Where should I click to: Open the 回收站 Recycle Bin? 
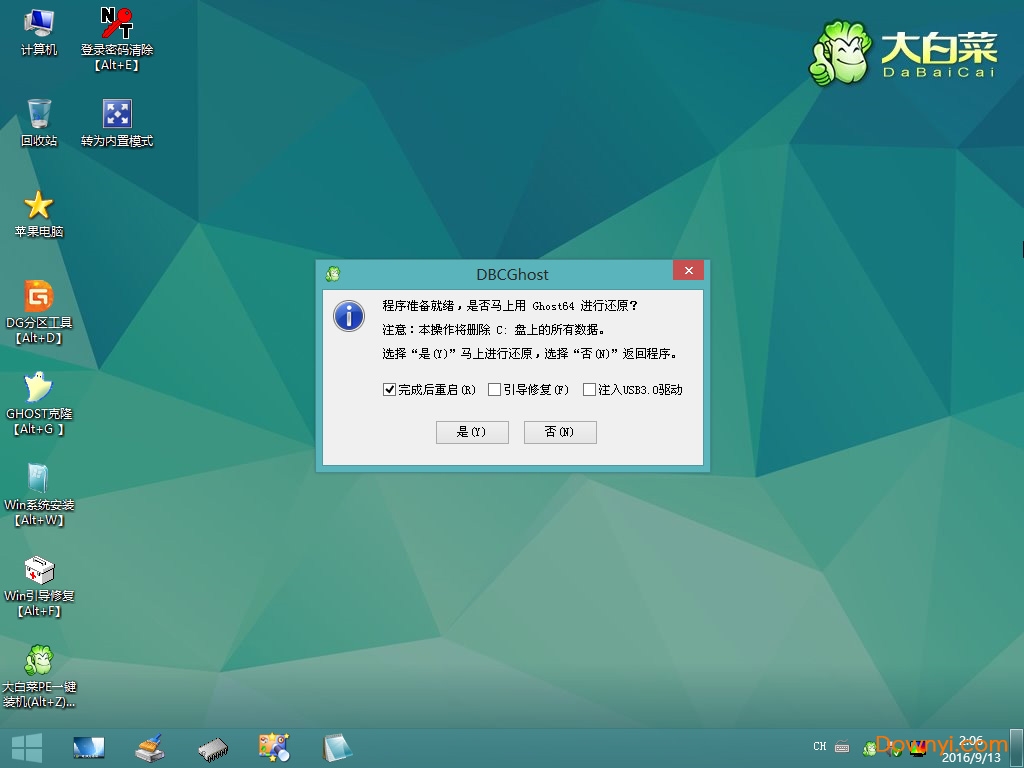pyautogui.click(x=38, y=118)
